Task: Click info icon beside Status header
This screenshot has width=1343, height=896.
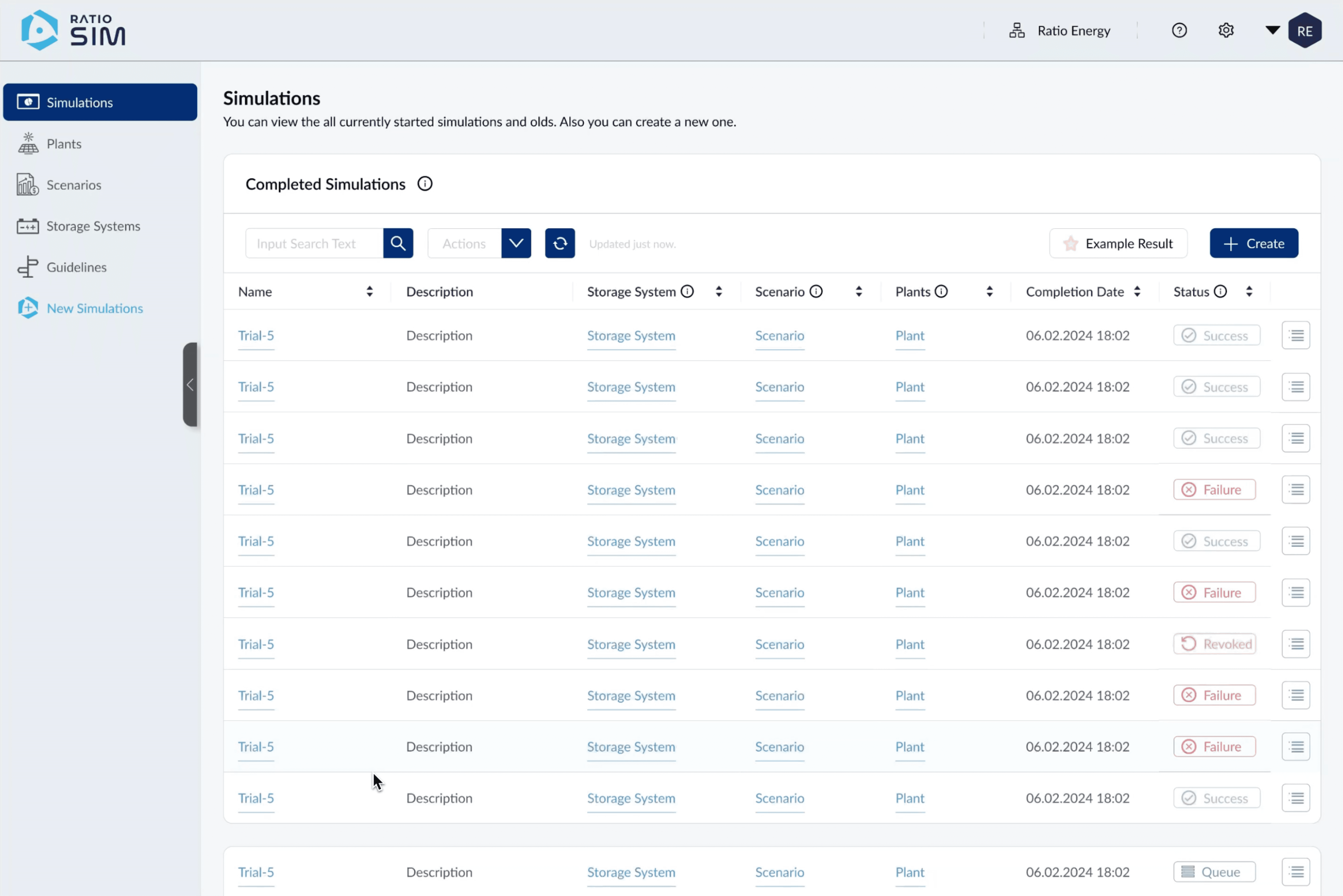Action: [1220, 291]
